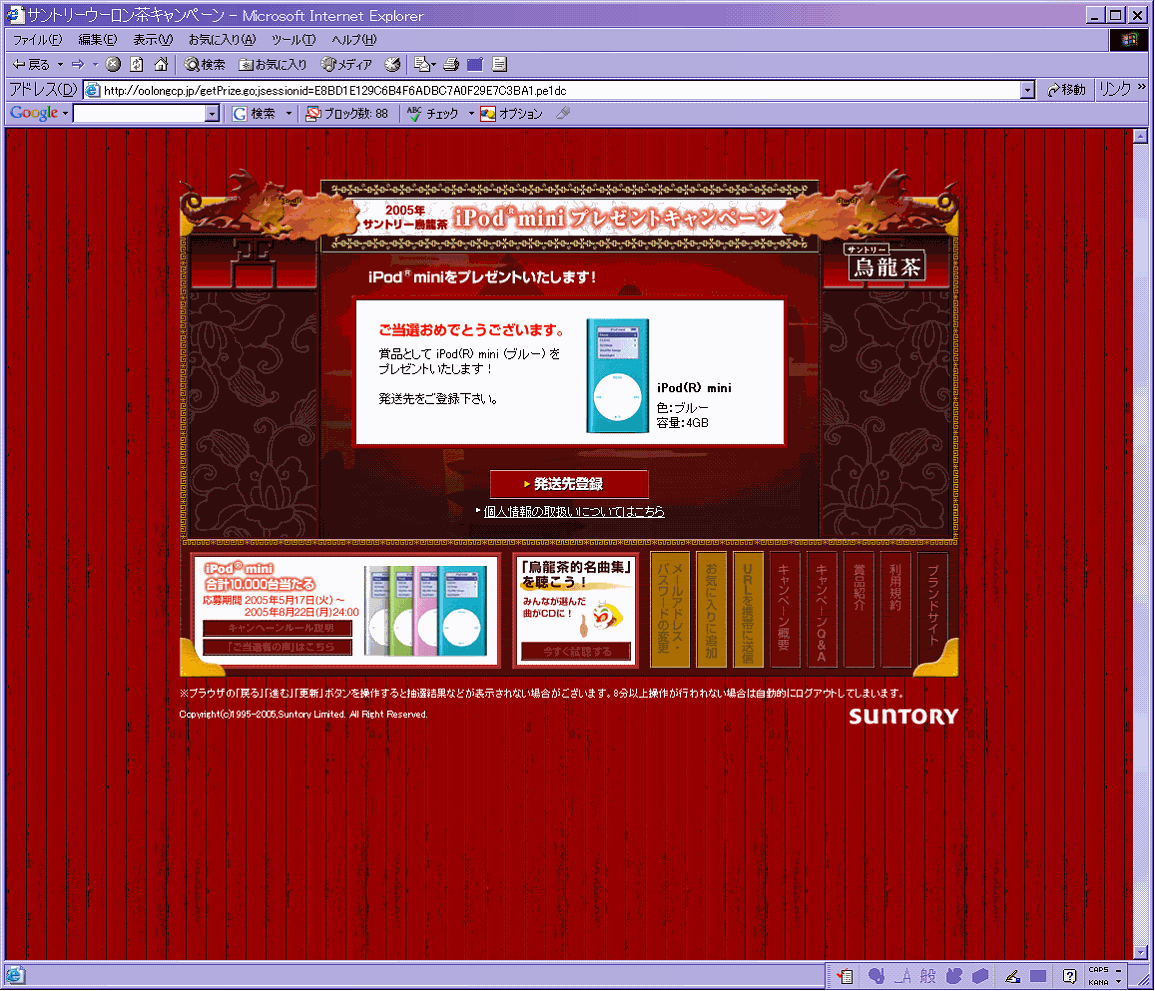The height and width of the screenshot is (991, 1155).
Task: Toggle the popup blocker ブロック数 button
Action: (347, 113)
